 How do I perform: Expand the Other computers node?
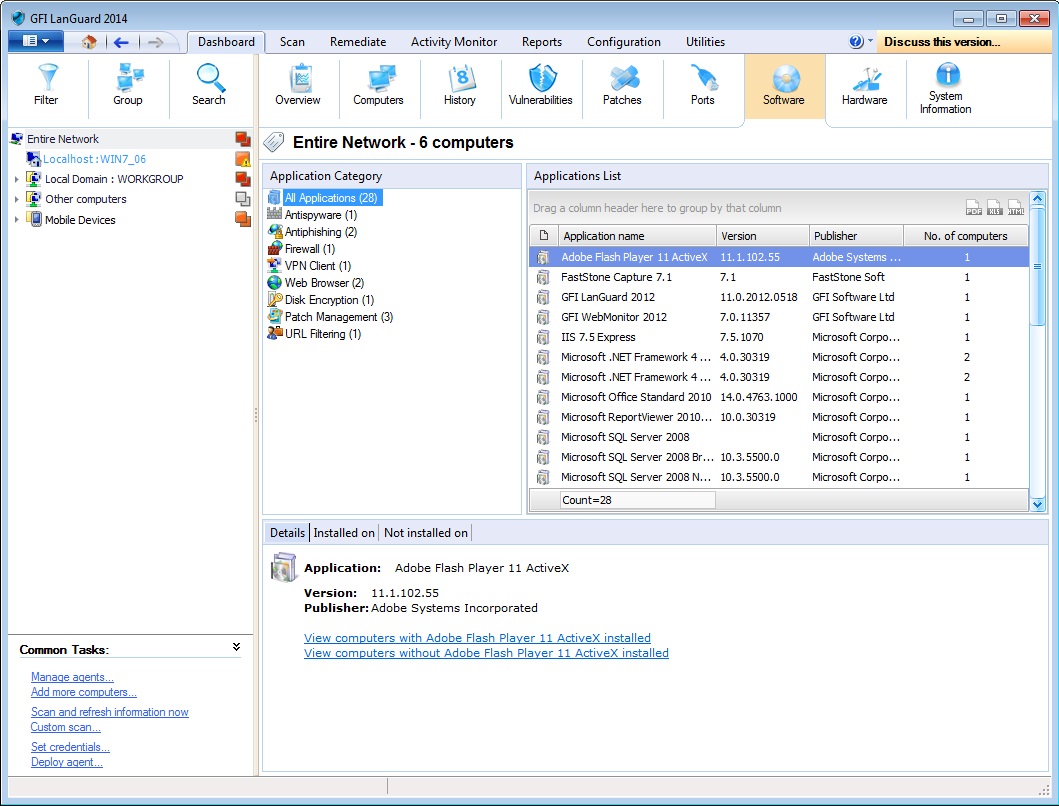click(x=16, y=199)
